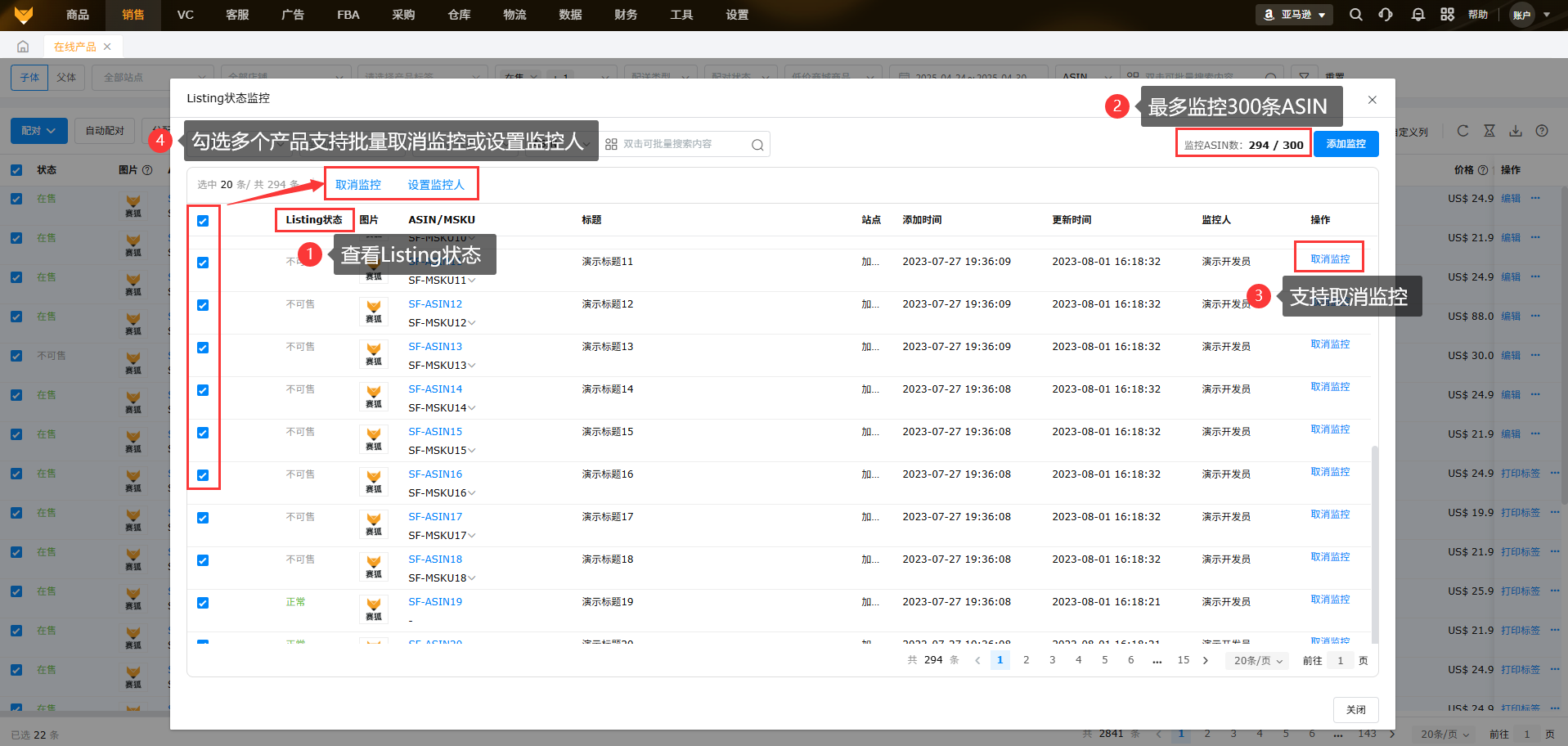Open the 销售 menu
The image size is (1568, 746).
pyautogui.click(x=133, y=15)
